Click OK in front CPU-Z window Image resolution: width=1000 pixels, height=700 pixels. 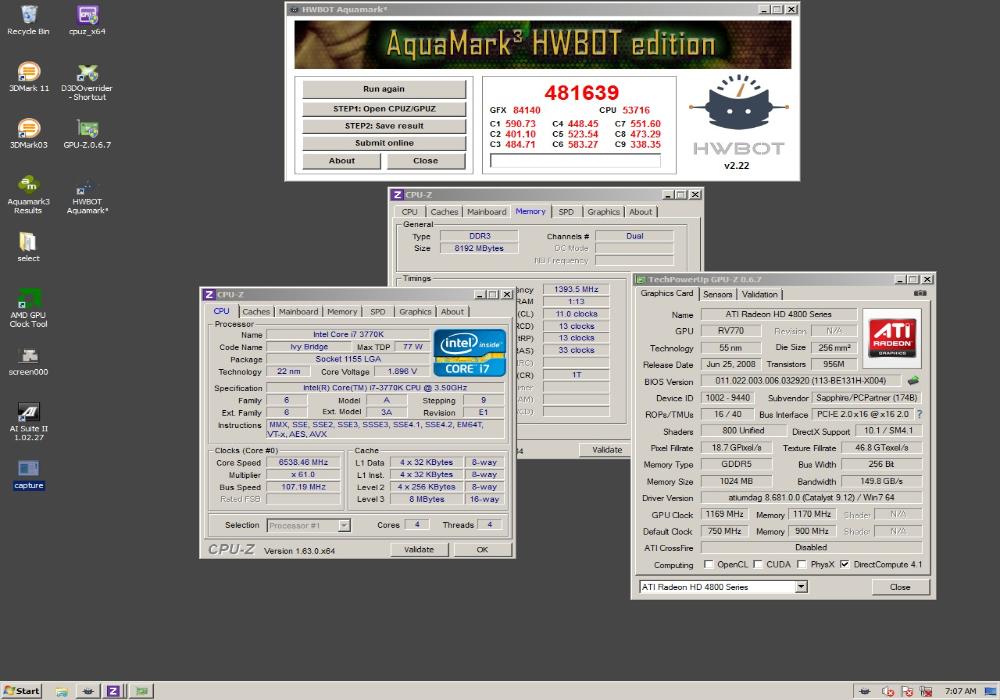point(482,550)
